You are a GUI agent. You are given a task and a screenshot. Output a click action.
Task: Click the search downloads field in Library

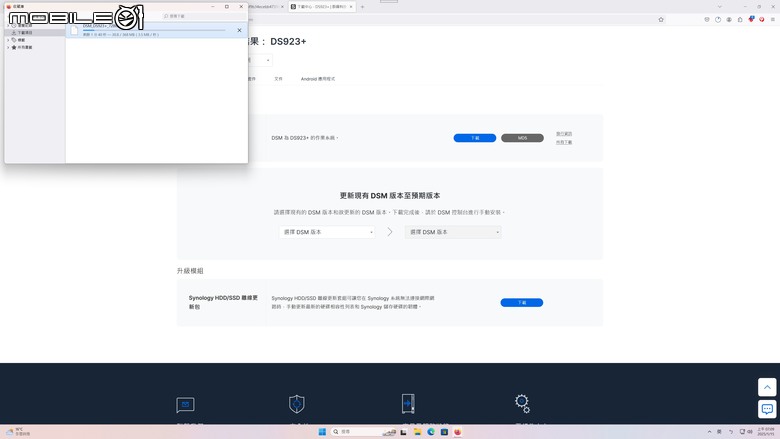pyautogui.click(x=203, y=16)
